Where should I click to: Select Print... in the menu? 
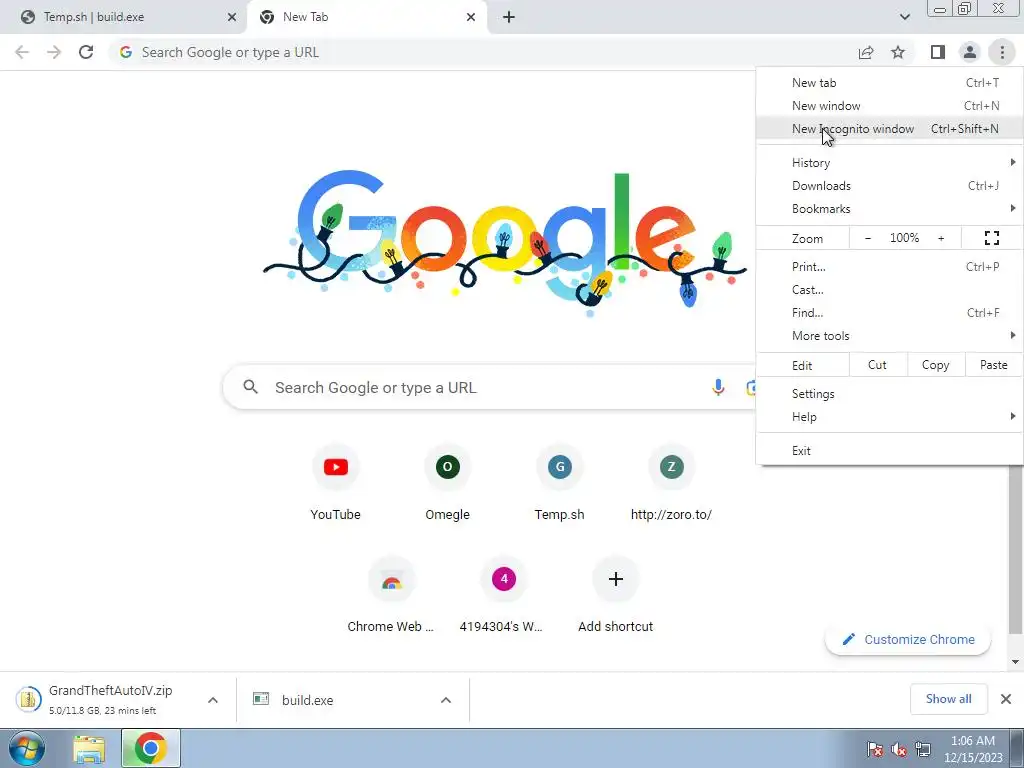tap(889, 266)
